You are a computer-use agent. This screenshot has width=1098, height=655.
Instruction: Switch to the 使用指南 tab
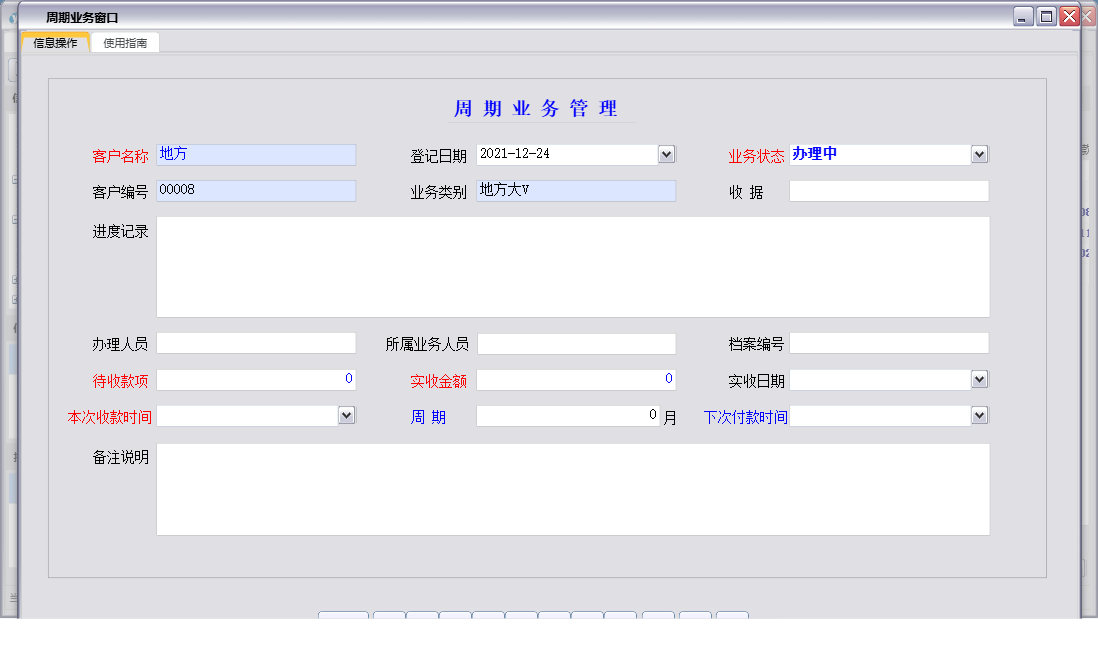pos(123,42)
